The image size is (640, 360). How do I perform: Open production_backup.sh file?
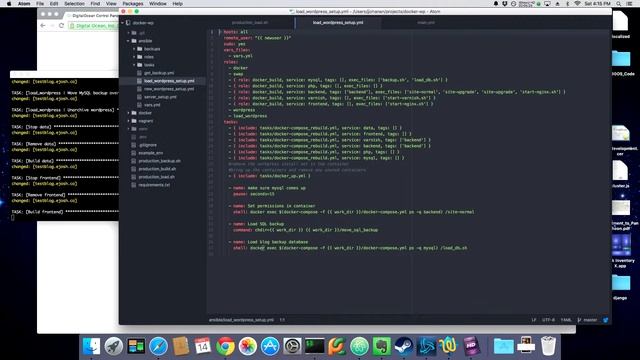click(x=160, y=161)
